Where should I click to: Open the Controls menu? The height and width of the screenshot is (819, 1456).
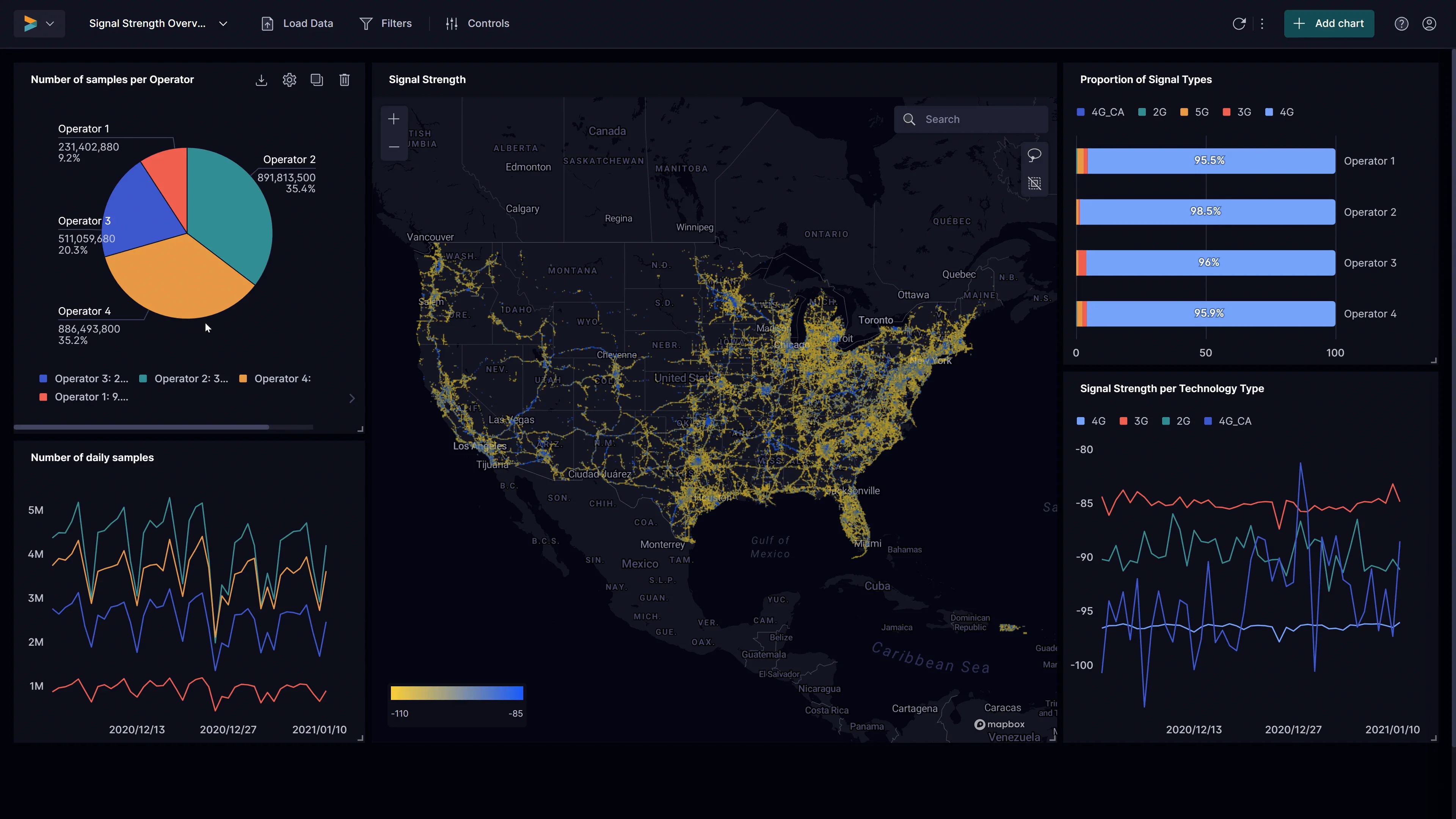click(x=478, y=24)
